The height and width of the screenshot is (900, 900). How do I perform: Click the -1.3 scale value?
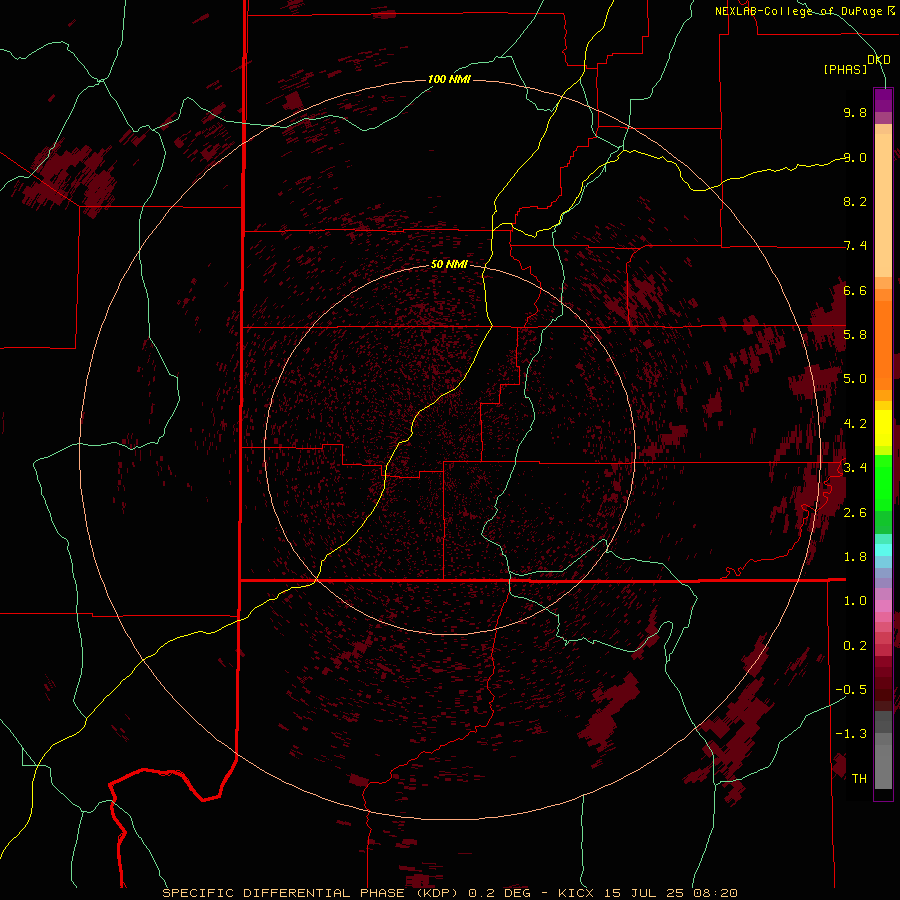851,734
